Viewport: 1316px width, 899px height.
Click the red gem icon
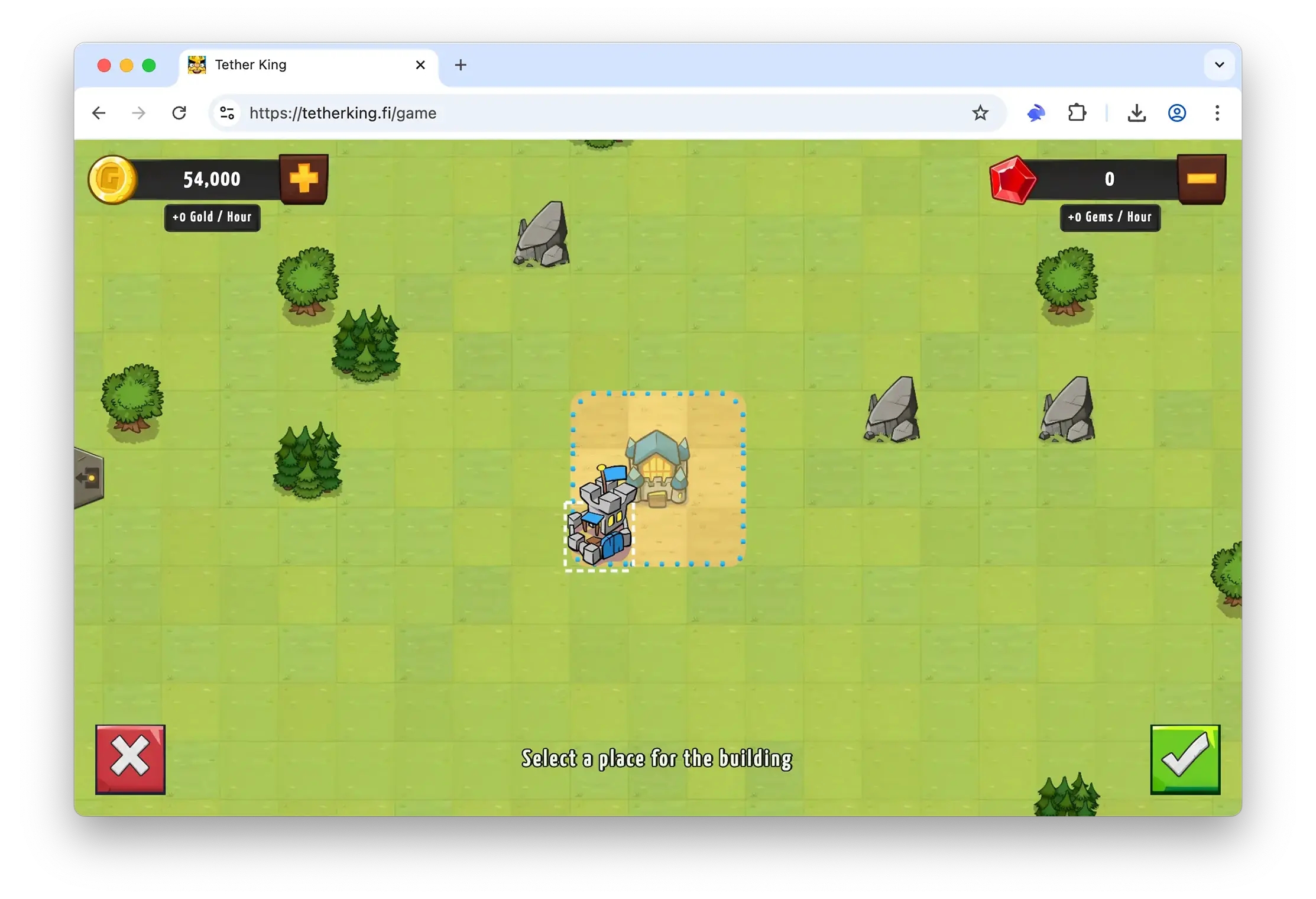tap(1013, 180)
